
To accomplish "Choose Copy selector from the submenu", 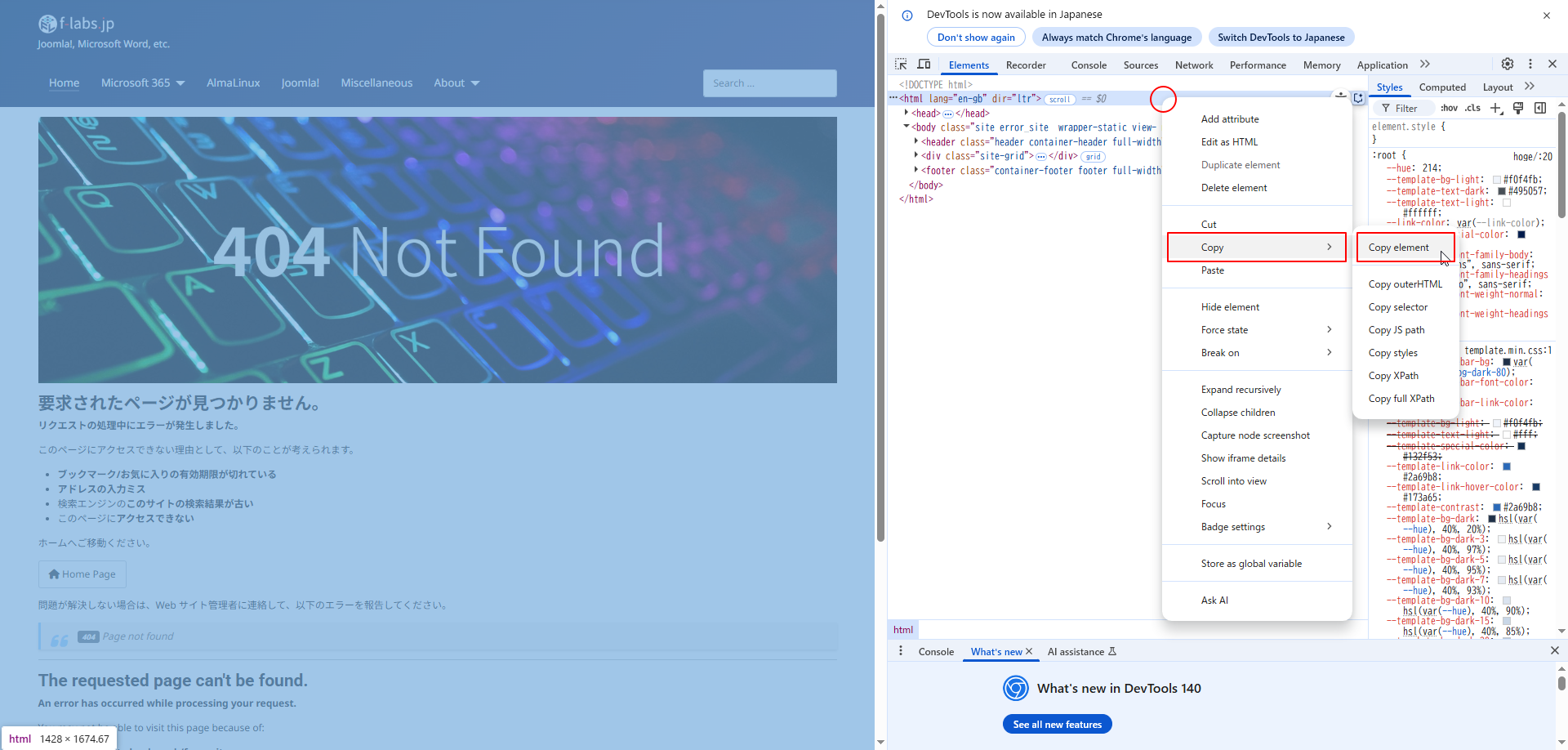I will click(1398, 307).
